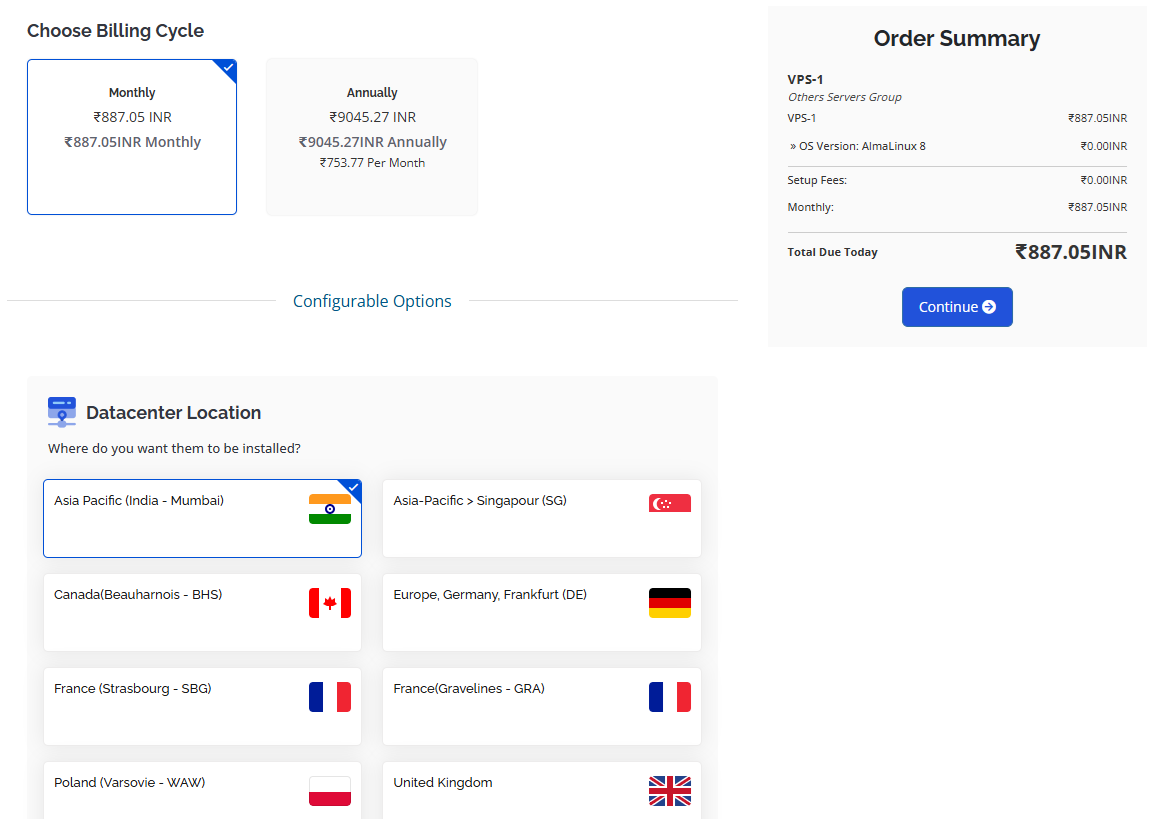Click the Germany flag icon
Screen dimensions: 1155x819
pos(669,603)
